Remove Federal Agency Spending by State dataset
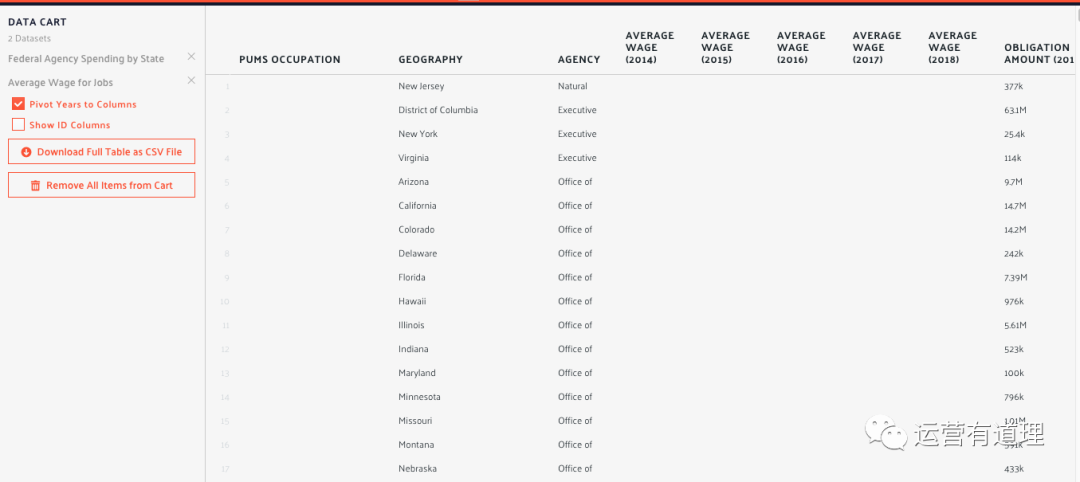This screenshot has width=1080, height=482. pos(191,56)
